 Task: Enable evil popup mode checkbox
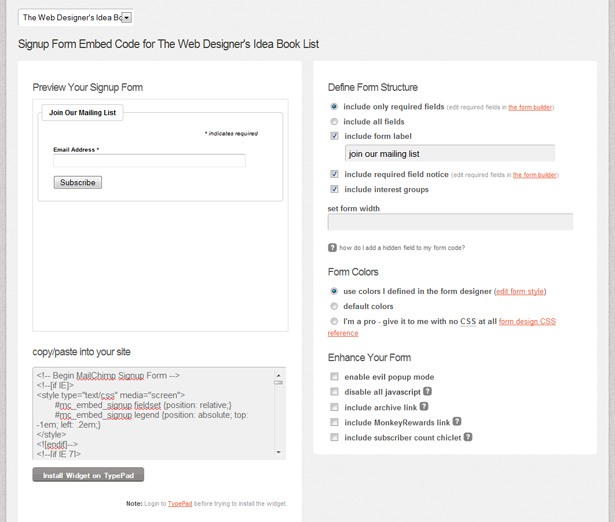pyautogui.click(x=334, y=376)
